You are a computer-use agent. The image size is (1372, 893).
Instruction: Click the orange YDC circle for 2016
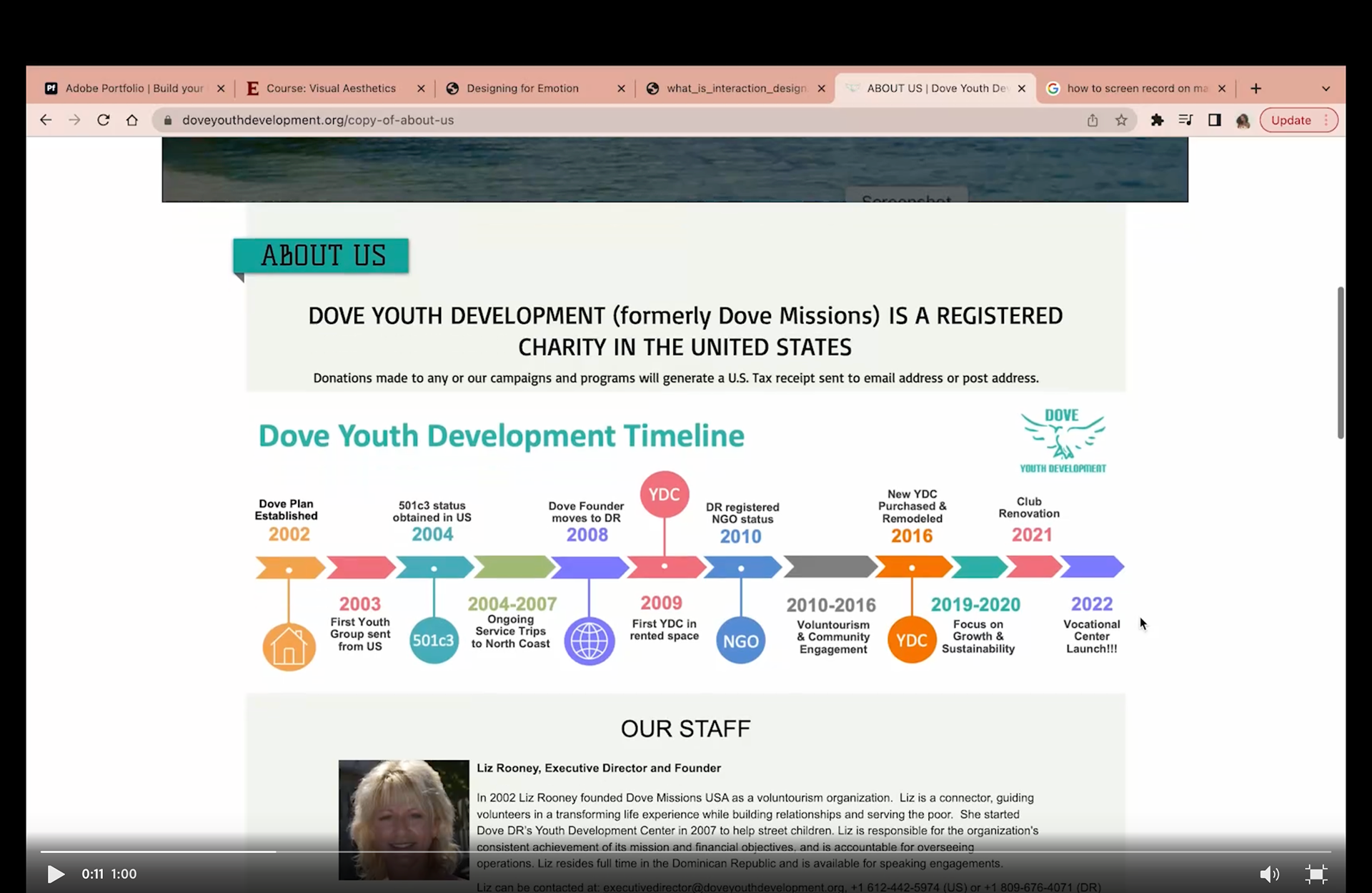pyautogui.click(x=912, y=640)
